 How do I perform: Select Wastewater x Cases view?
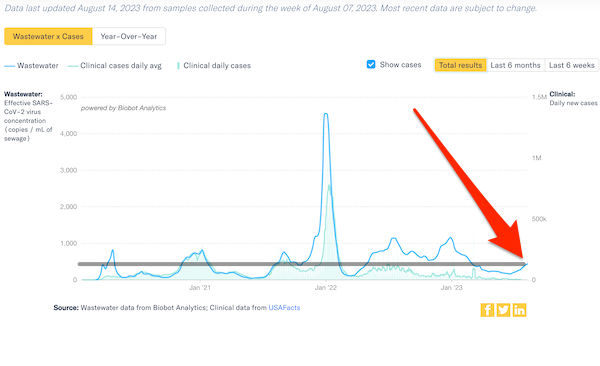(x=48, y=36)
